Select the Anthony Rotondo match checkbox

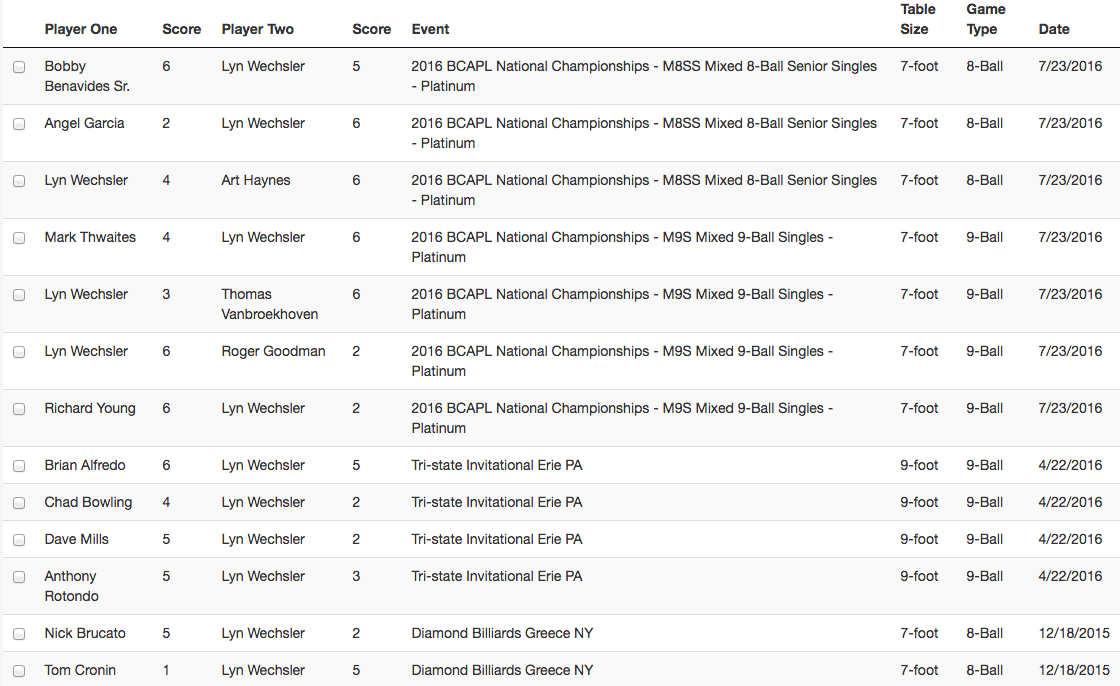pos(19,577)
